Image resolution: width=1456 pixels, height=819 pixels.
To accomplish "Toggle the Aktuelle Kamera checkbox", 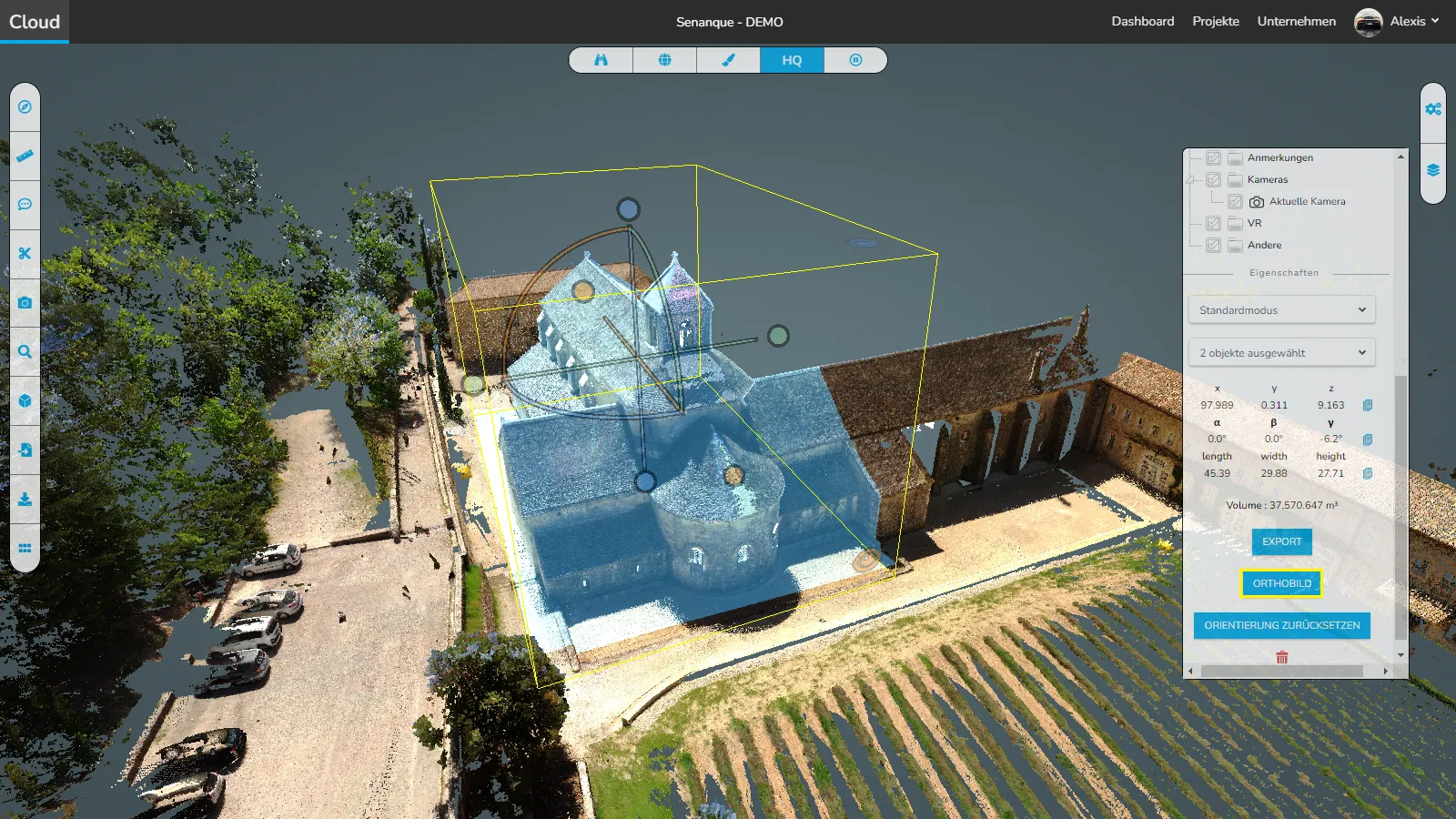I will coord(1236,201).
